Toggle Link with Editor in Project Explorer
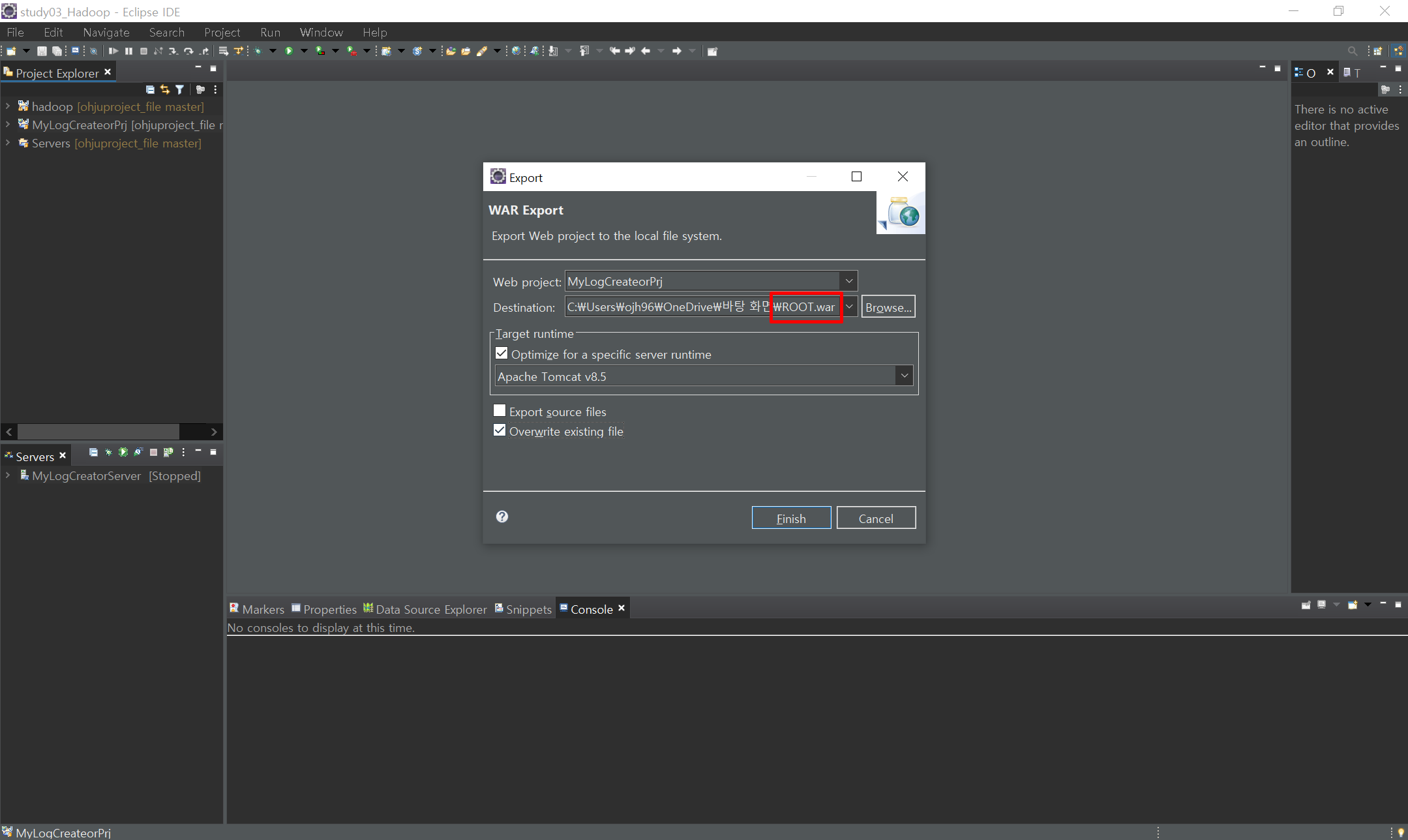 click(x=164, y=89)
